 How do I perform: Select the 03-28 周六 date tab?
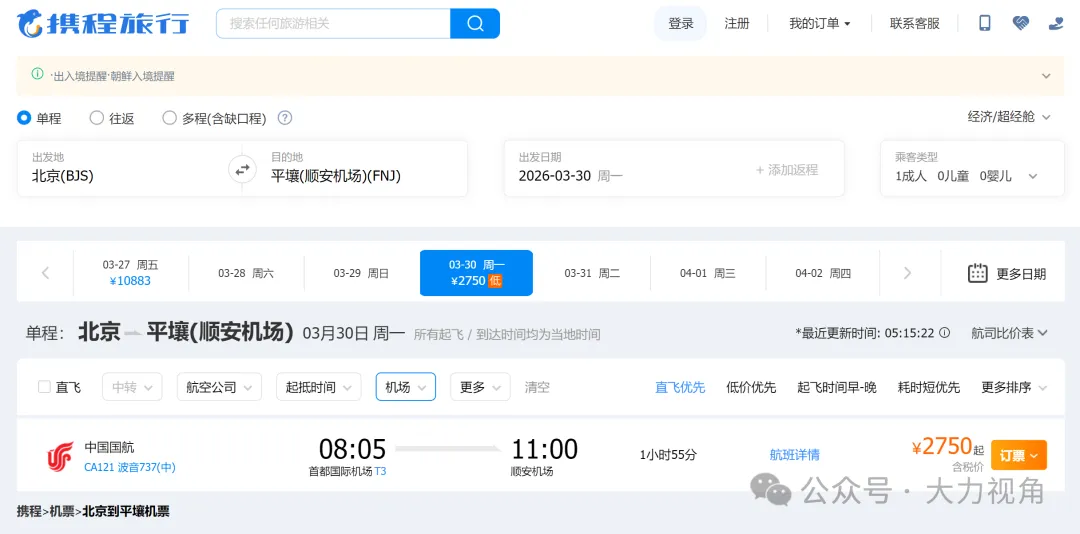point(246,273)
